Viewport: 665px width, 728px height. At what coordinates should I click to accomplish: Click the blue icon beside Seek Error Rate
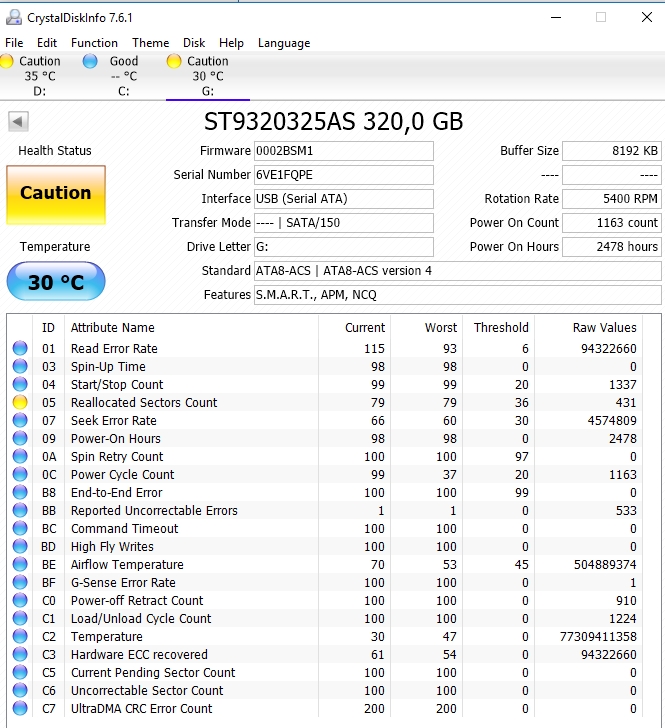coord(20,421)
